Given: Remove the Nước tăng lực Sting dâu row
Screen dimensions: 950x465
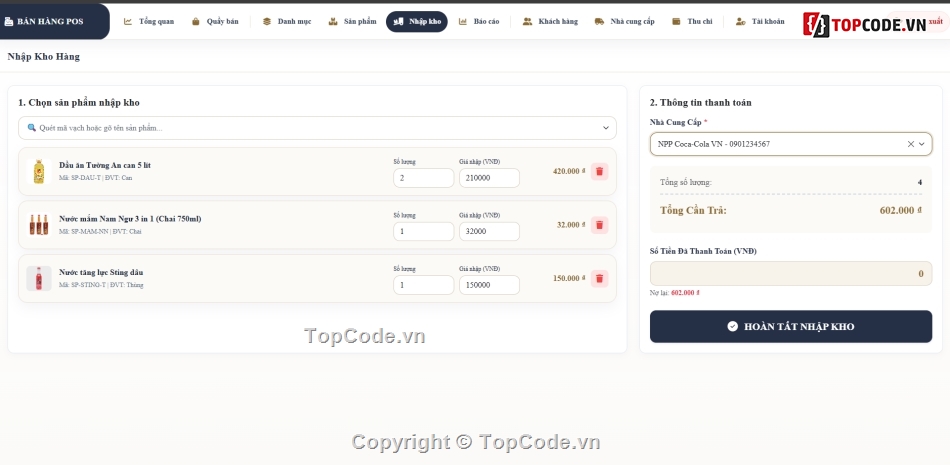Looking at the screenshot, I should (x=599, y=278).
